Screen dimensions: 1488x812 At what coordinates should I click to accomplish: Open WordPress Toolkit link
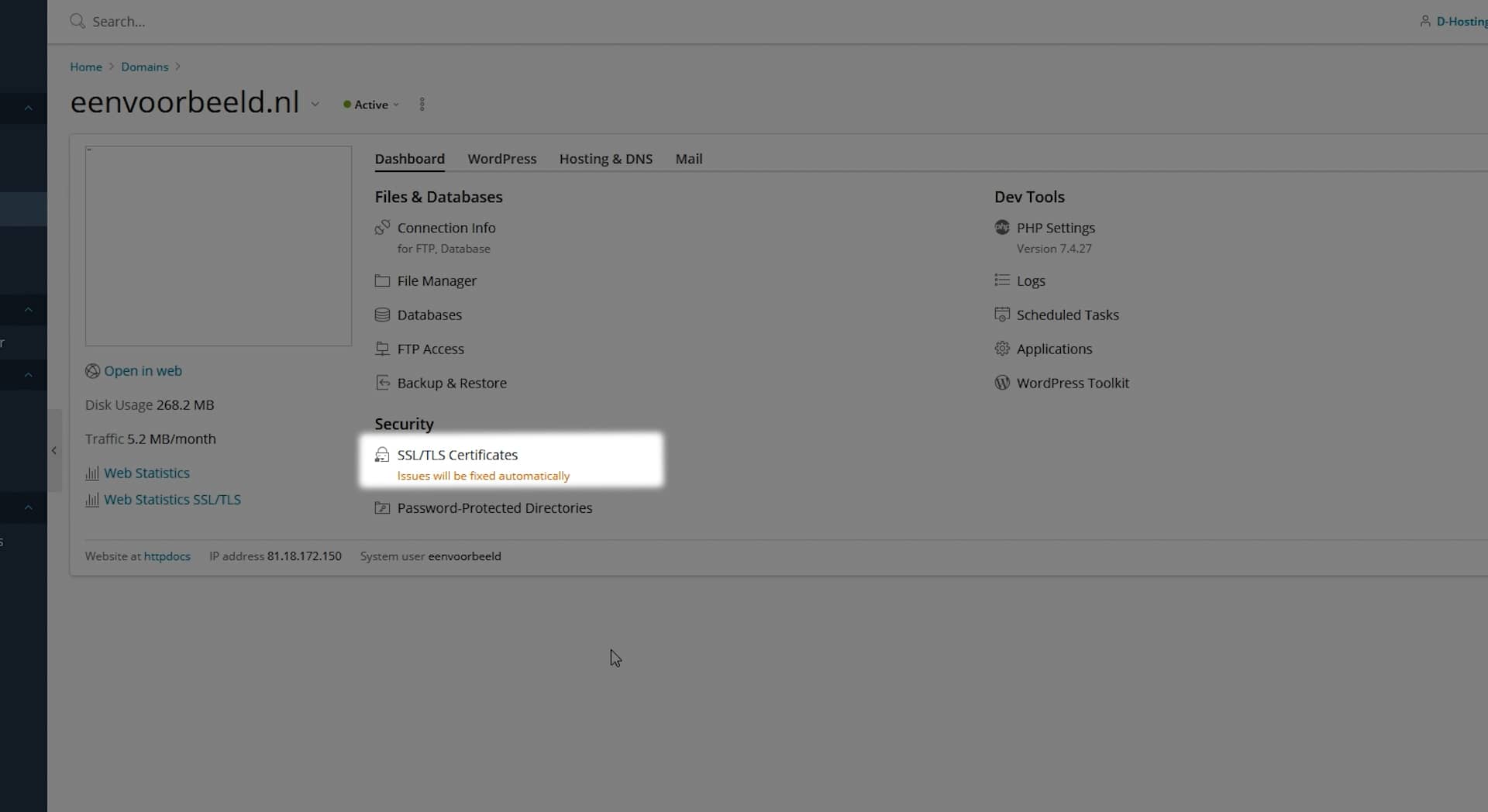(1073, 383)
